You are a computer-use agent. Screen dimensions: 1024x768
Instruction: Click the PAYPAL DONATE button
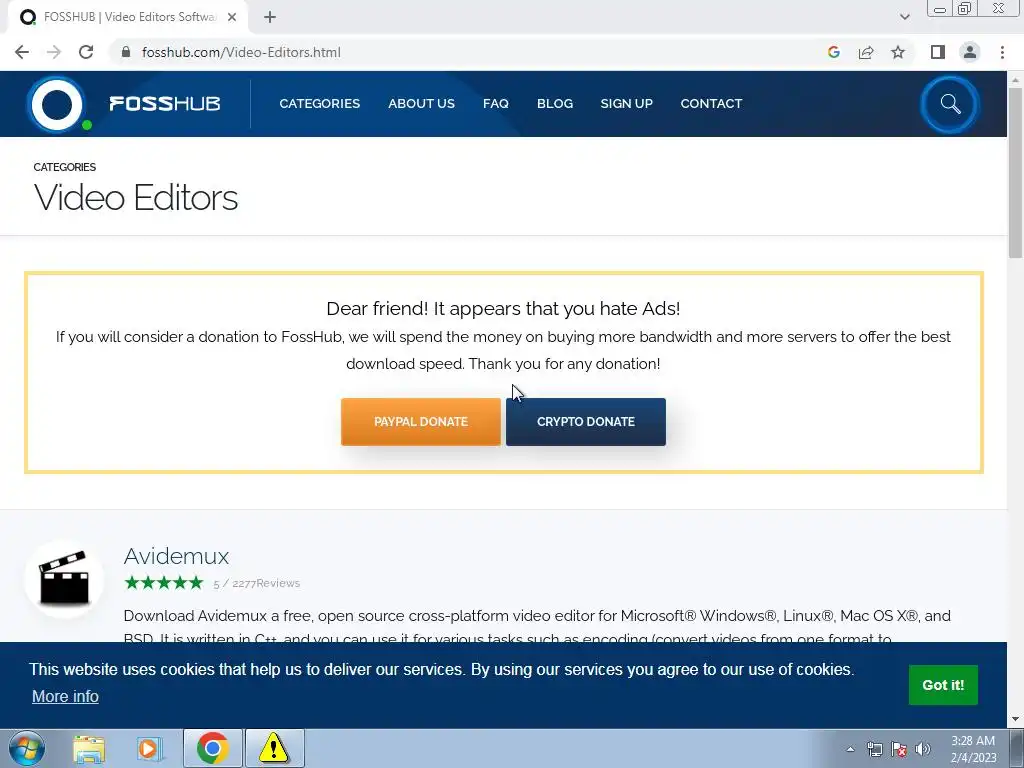click(x=421, y=422)
